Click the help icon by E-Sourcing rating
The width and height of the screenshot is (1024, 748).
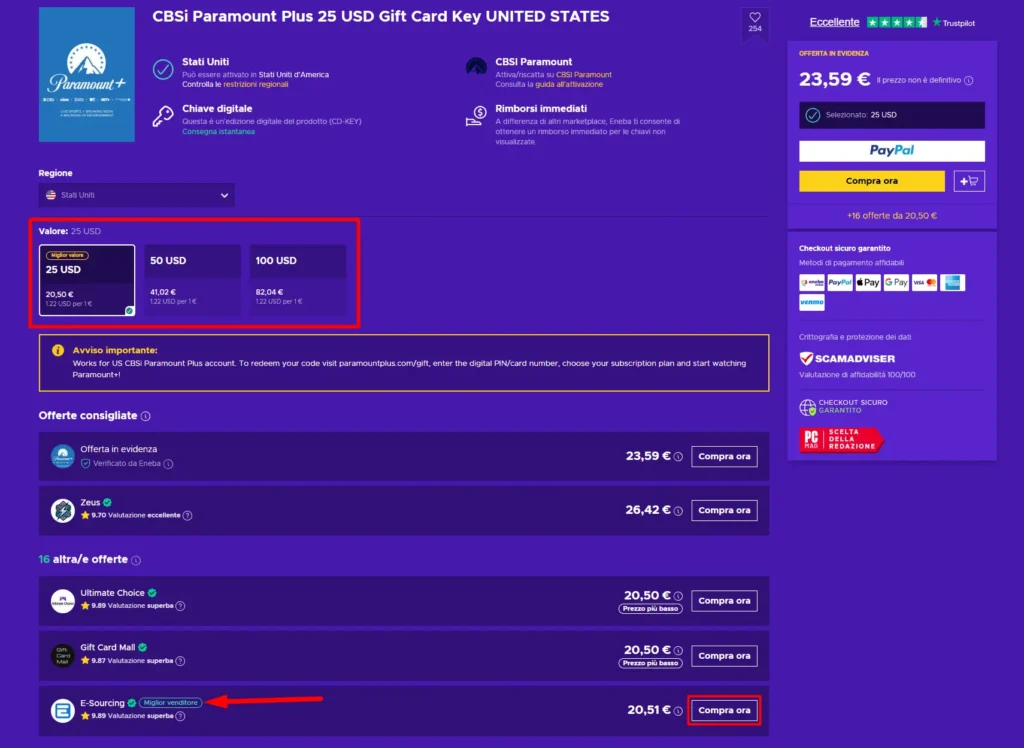click(180, 716)
